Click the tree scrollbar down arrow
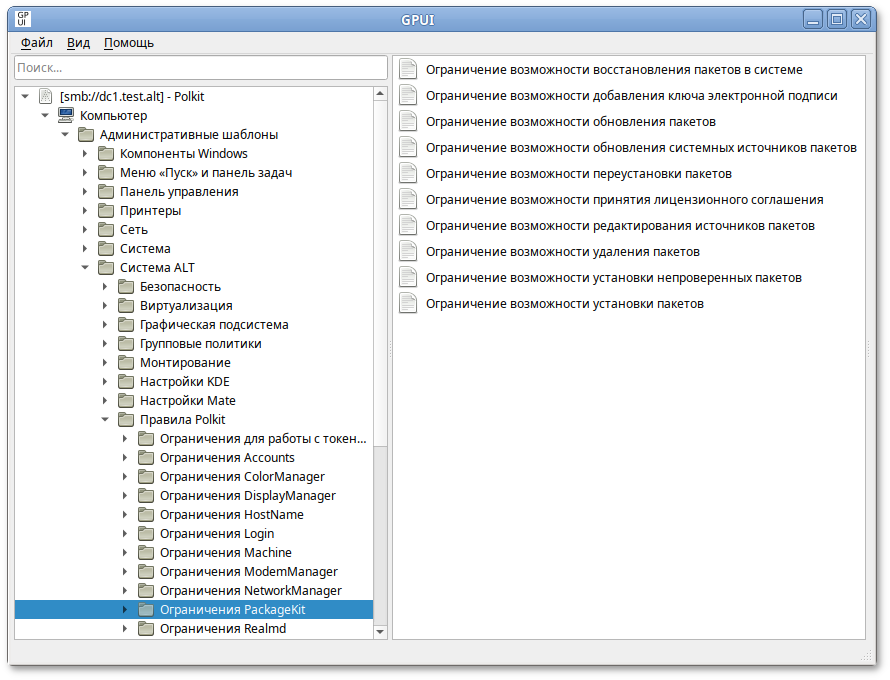This screenshot has width=890, height=680. pos(380,632)
